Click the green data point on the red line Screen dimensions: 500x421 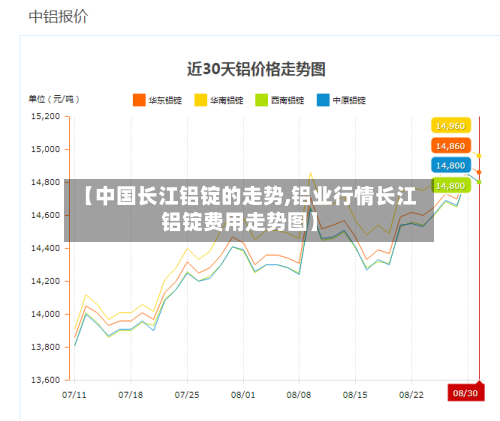[x=479, y=182]
